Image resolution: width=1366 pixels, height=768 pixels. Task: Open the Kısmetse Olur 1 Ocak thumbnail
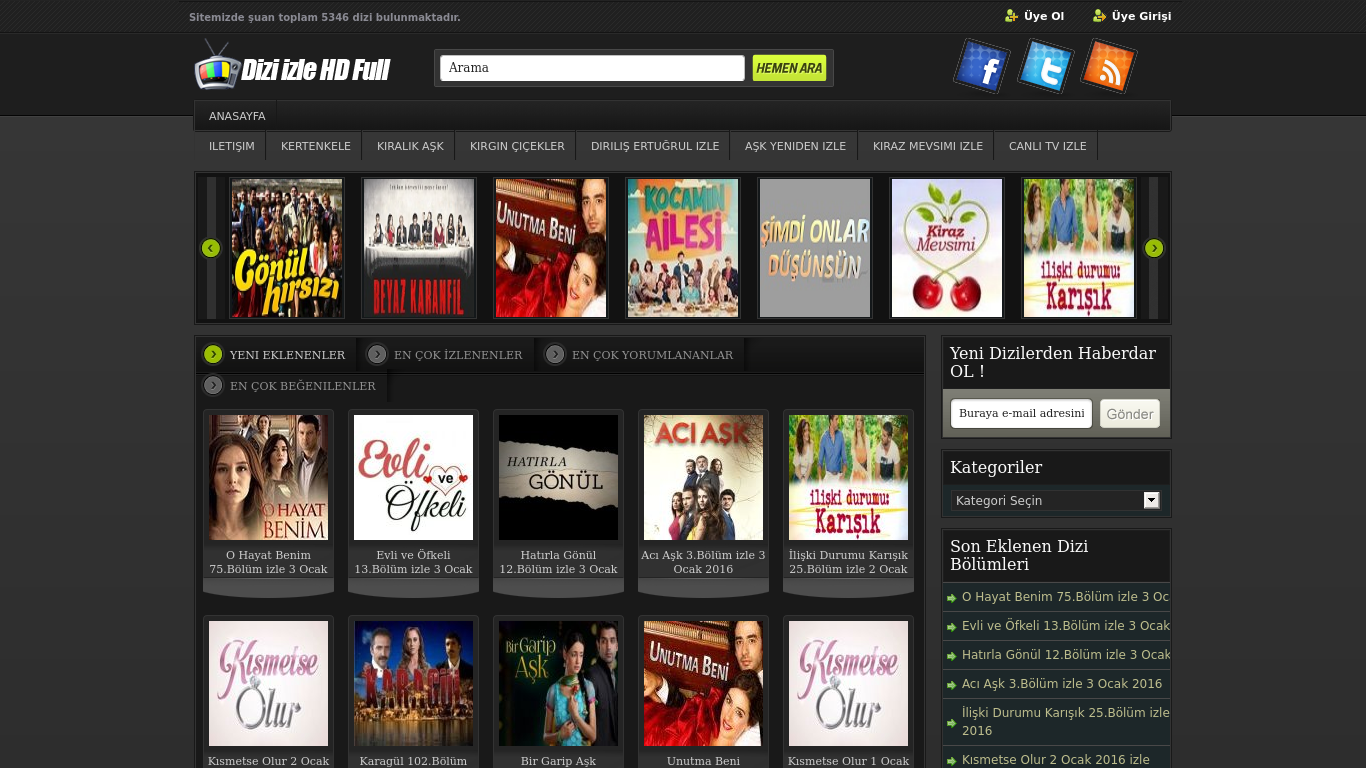coord(848,683)
